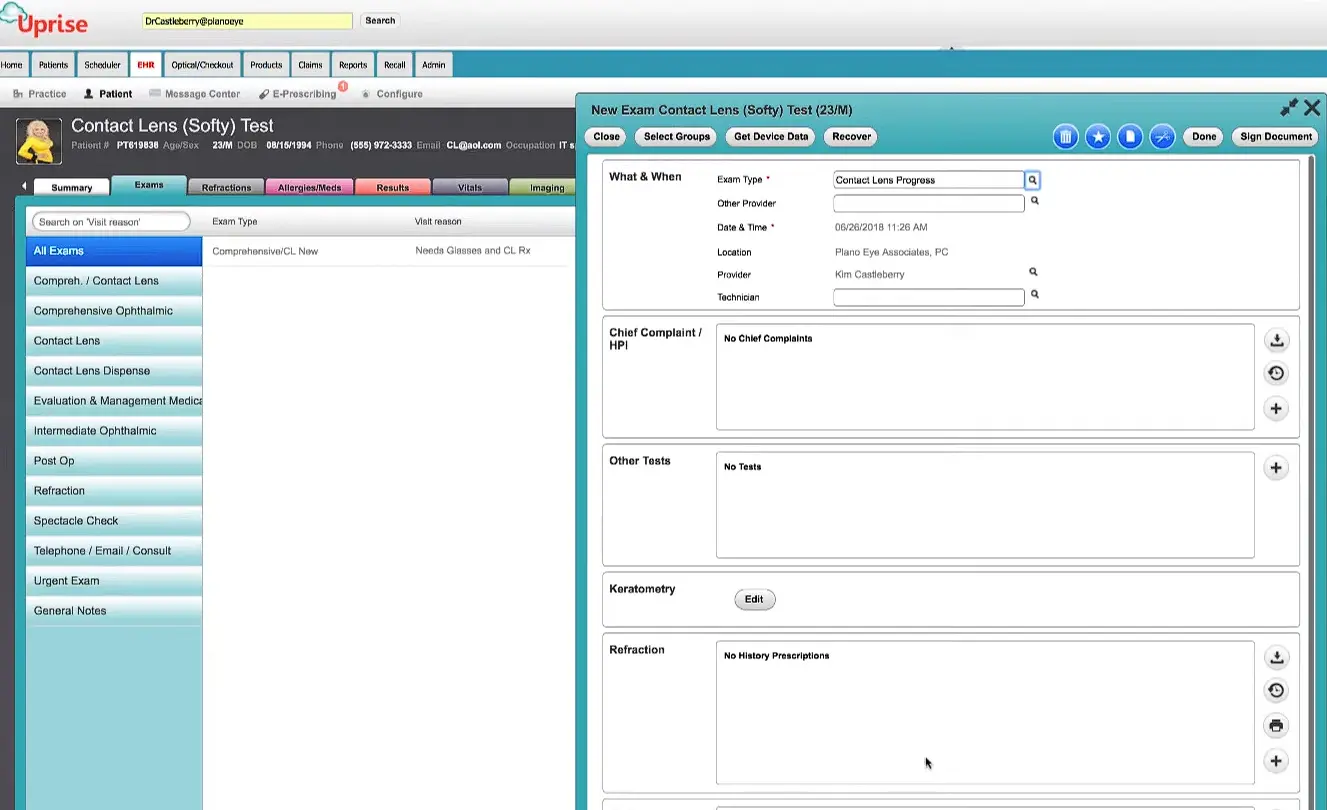Open the EHR menu item
This screenshot has height=810, width=1327.
pyautogui.click(x=146, y=64)
